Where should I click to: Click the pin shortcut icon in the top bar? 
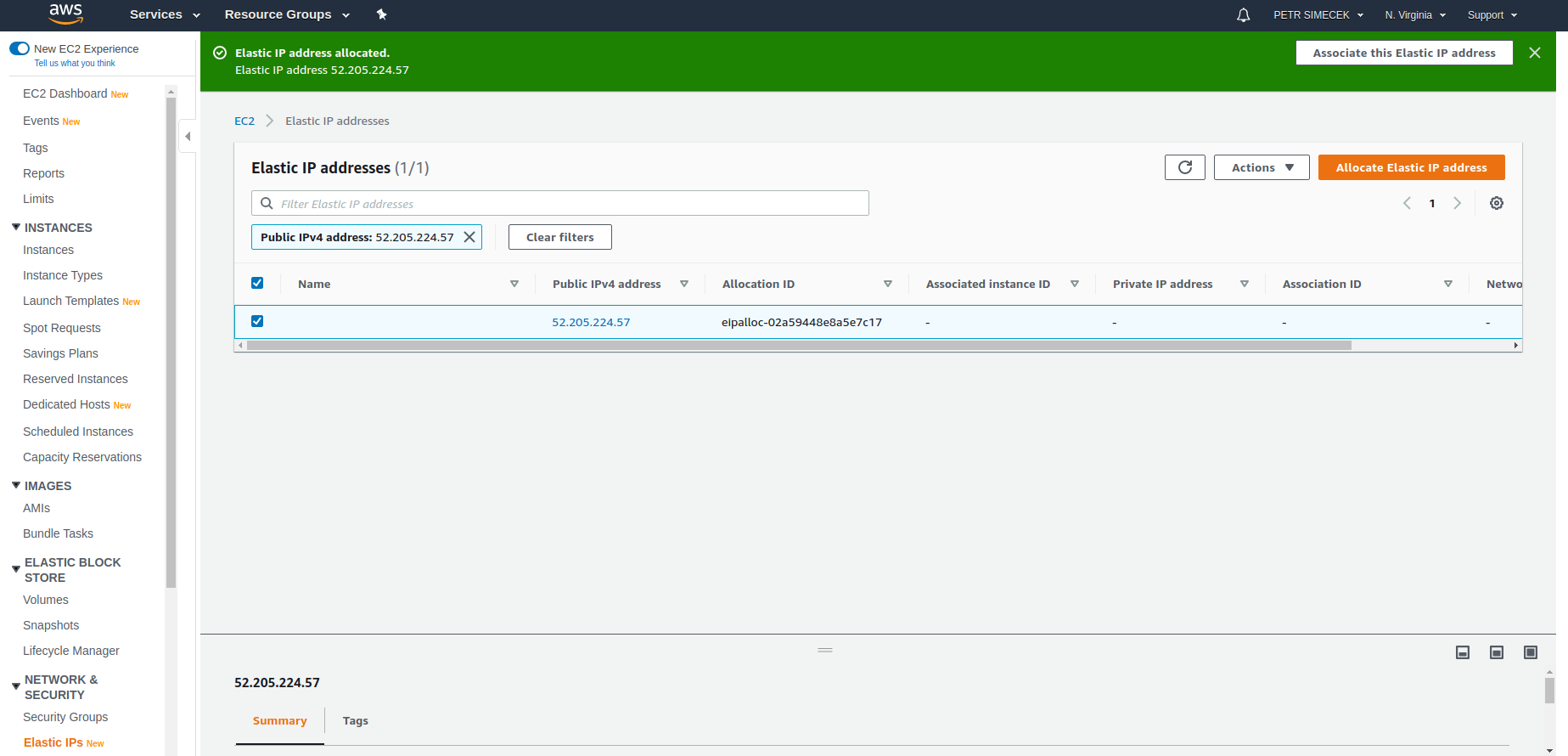(381, 14)
